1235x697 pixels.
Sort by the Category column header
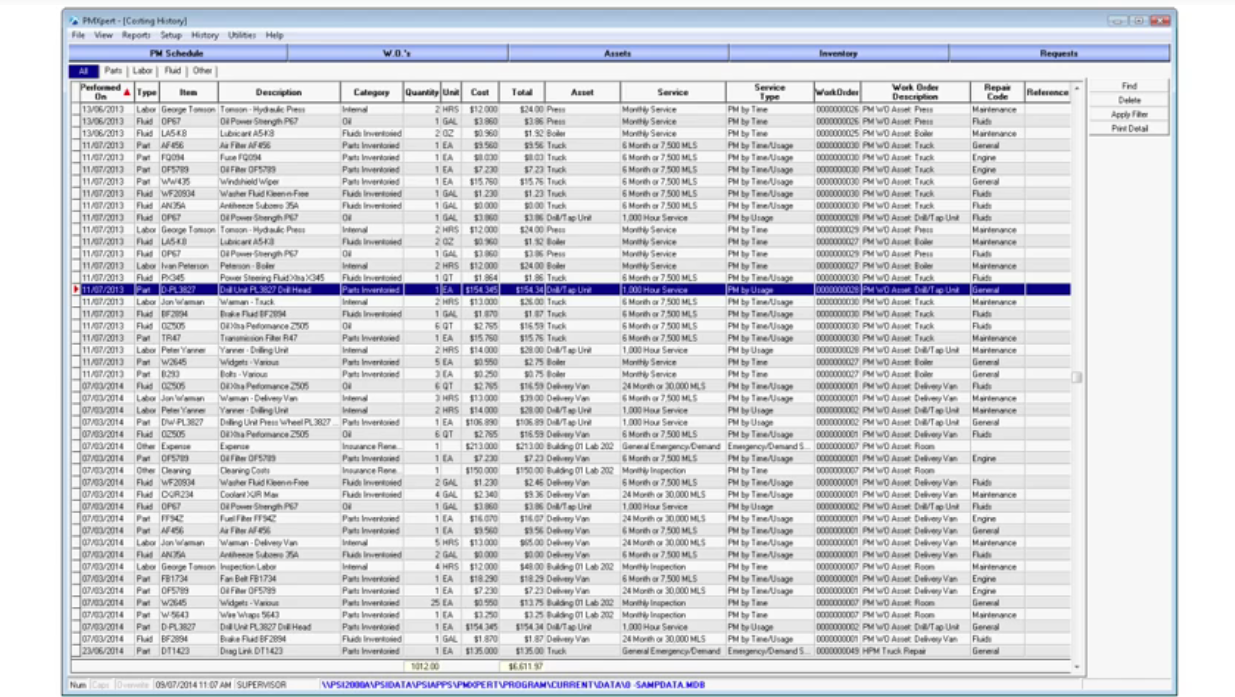click(x=372, y=92)
